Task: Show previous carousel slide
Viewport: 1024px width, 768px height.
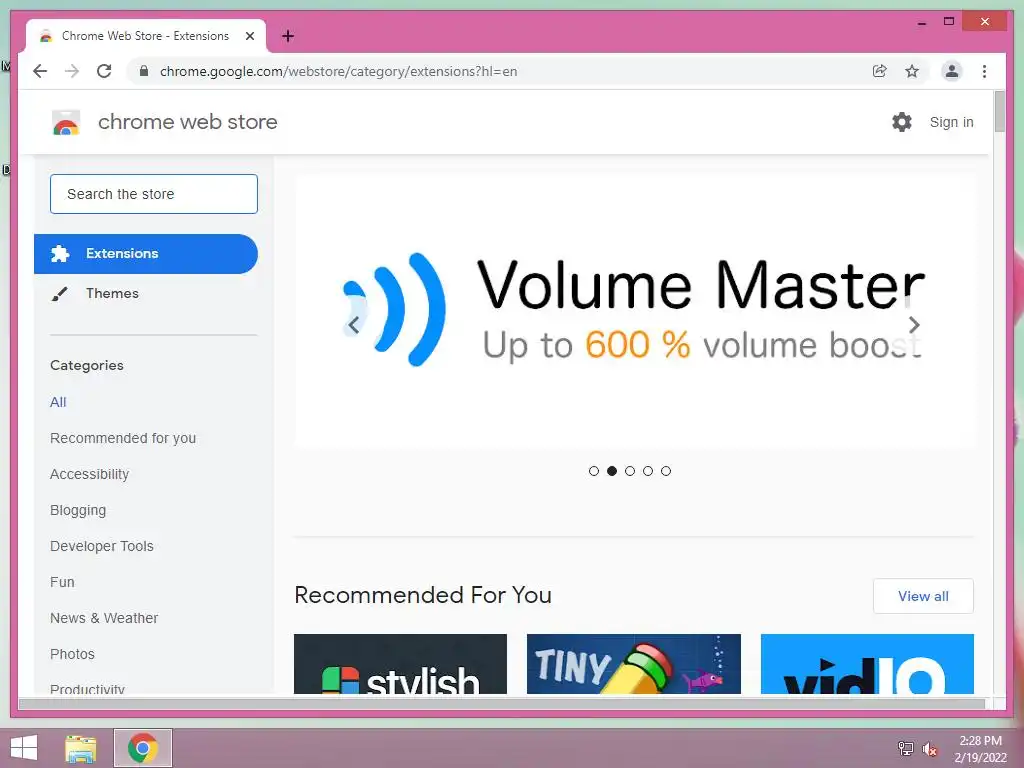Action: (353, 325)
